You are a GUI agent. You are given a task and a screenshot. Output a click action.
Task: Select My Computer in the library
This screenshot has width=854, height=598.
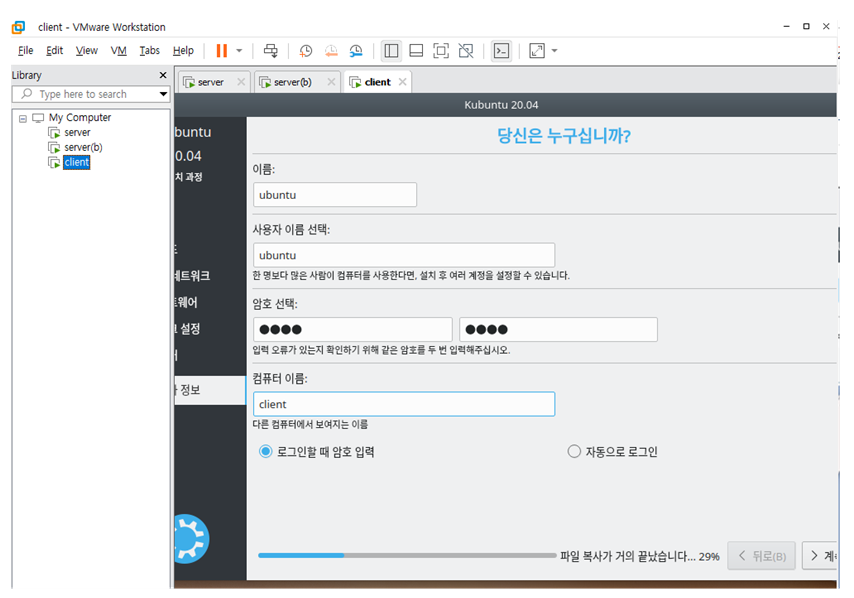click(80, 118)
